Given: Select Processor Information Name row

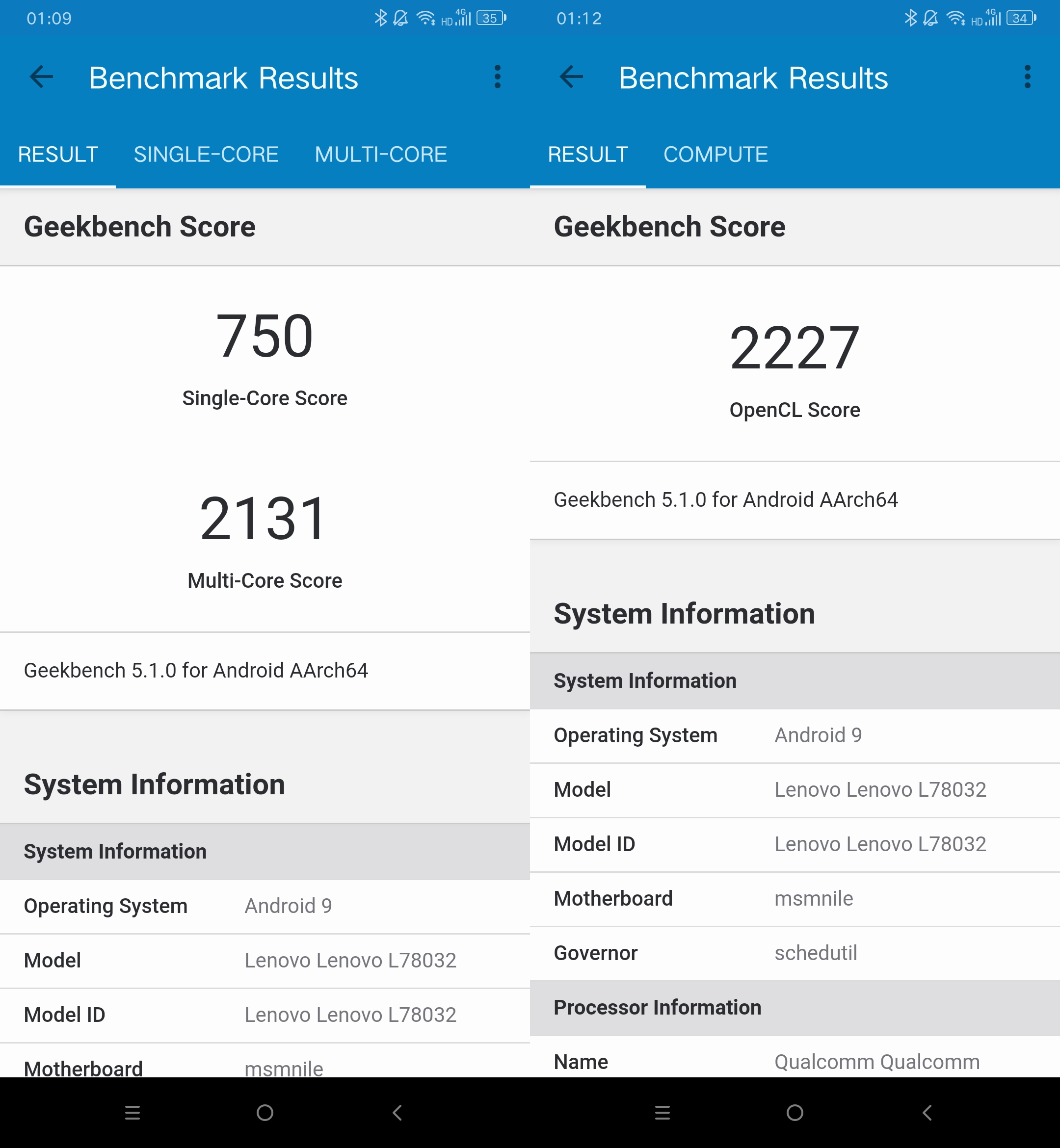Looking at the screenshot, I should 795,1062.
